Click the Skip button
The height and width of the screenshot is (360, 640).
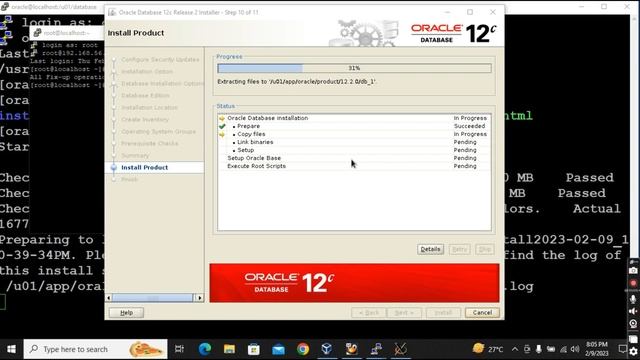click(x=484, y=249)
